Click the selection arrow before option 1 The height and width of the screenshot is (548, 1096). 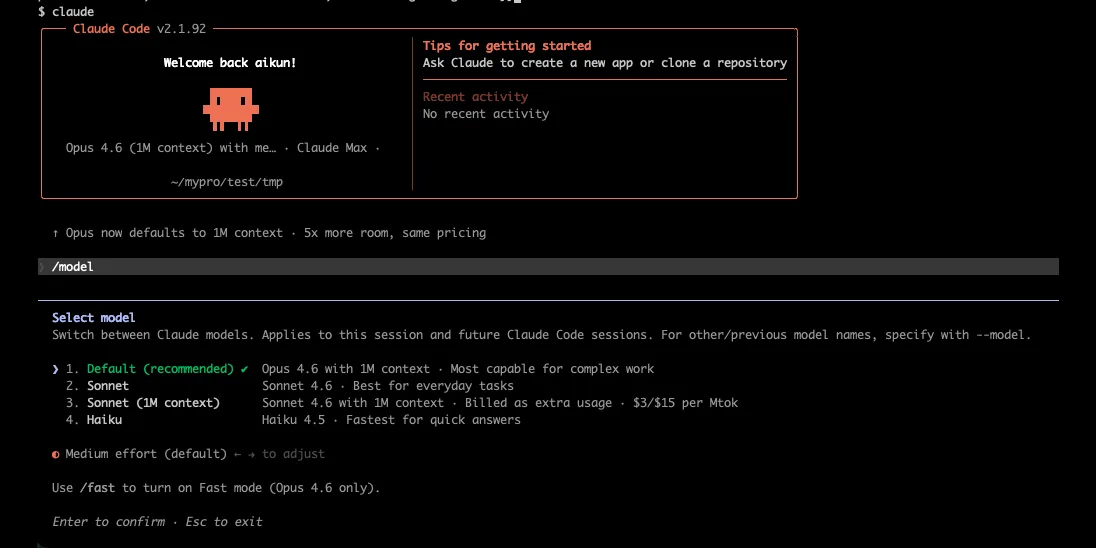click(x=56, y=368)
